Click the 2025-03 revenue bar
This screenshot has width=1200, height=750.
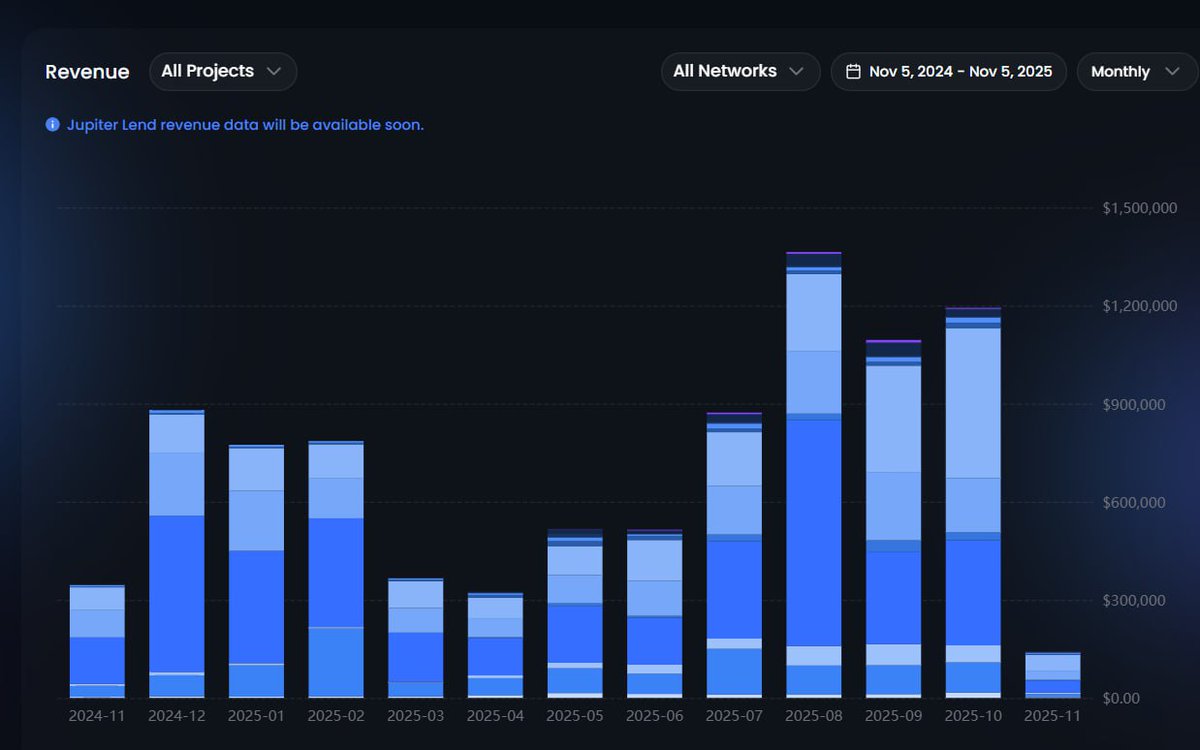(x=416, y=638)
